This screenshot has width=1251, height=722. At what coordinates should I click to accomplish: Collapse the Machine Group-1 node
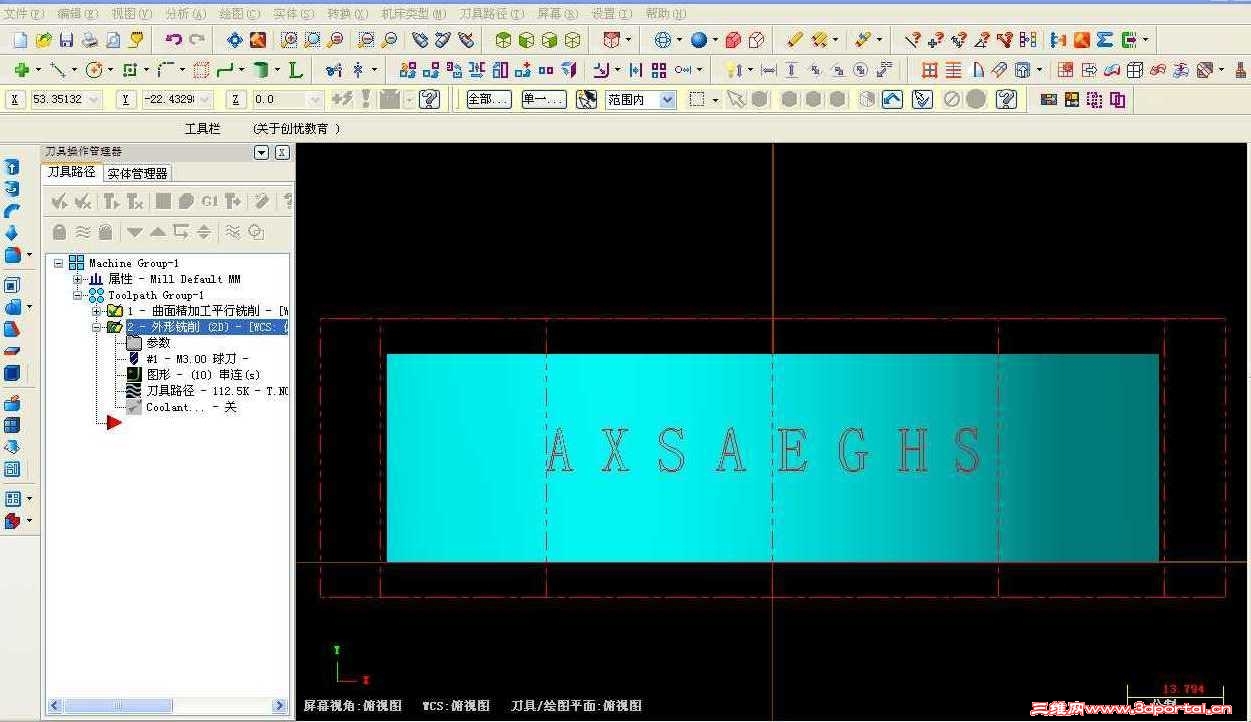tap(58, 263)
